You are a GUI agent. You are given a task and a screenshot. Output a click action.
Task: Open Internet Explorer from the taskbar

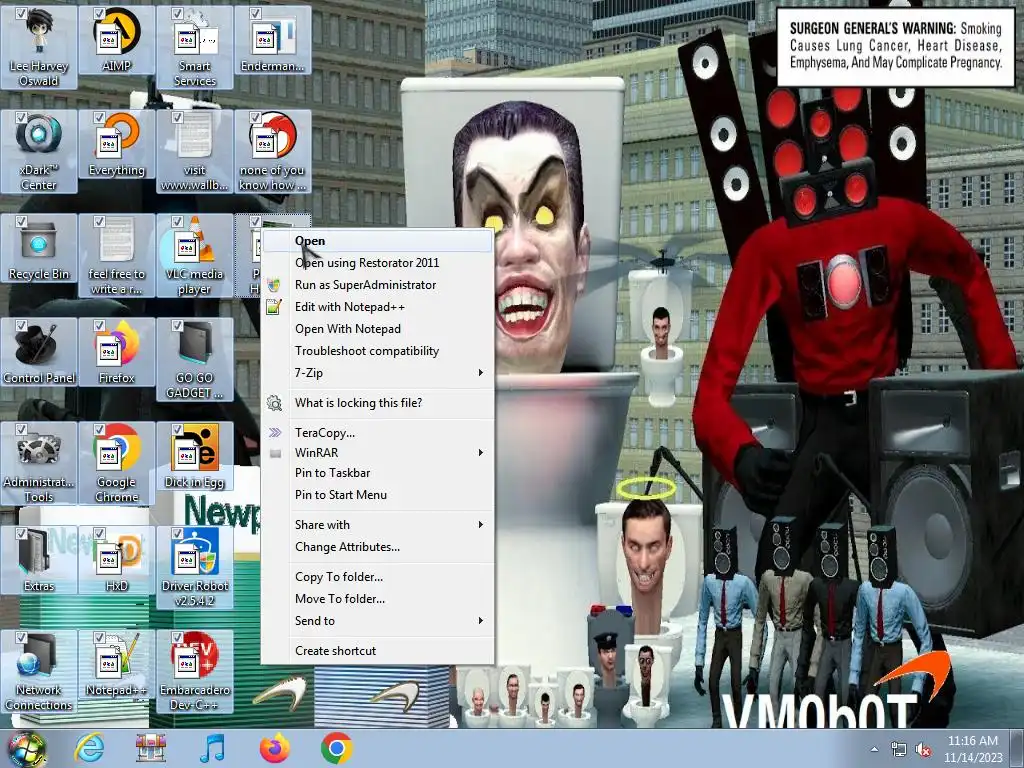[x=89, y=748]
